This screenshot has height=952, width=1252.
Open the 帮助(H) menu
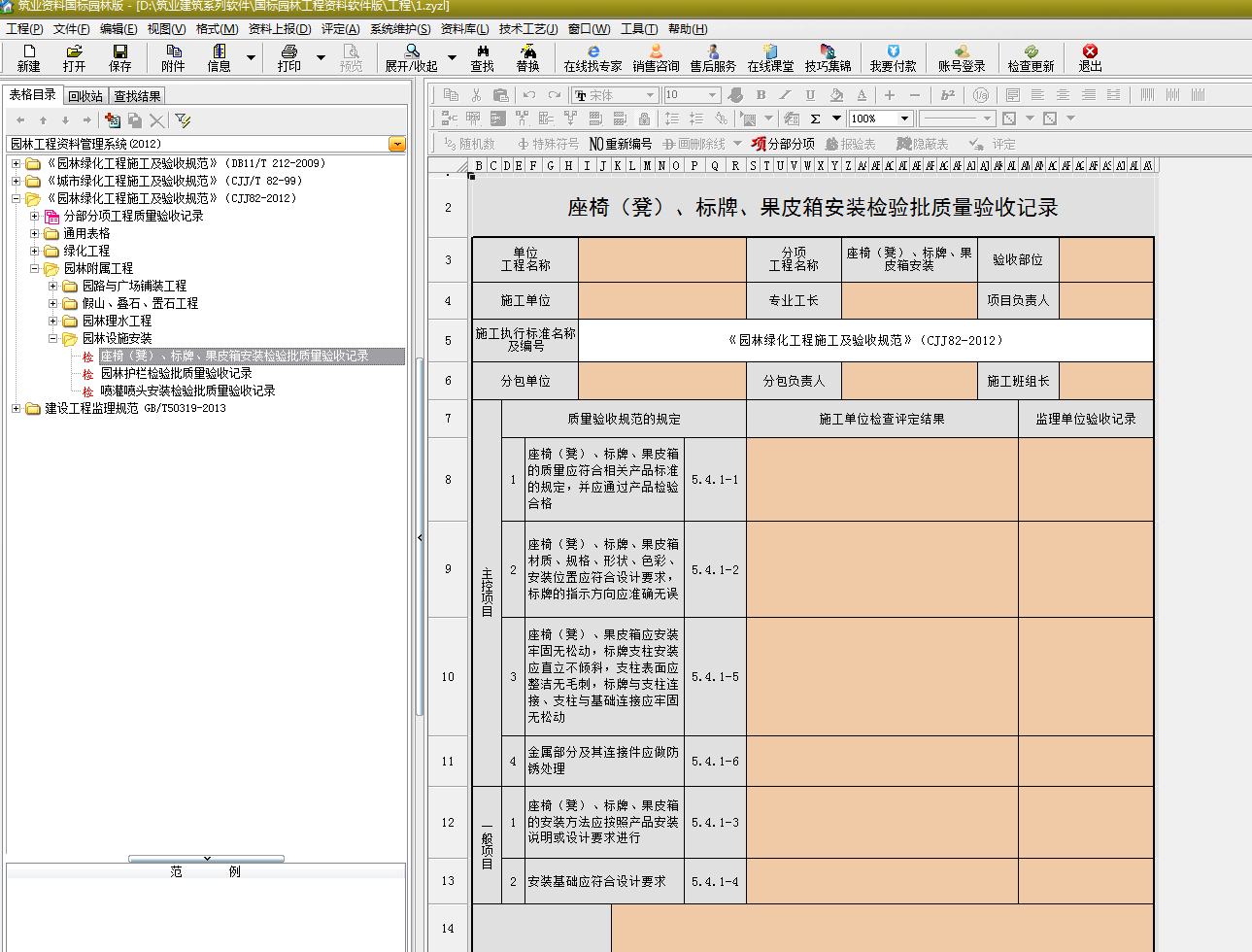tap(688, 29)
